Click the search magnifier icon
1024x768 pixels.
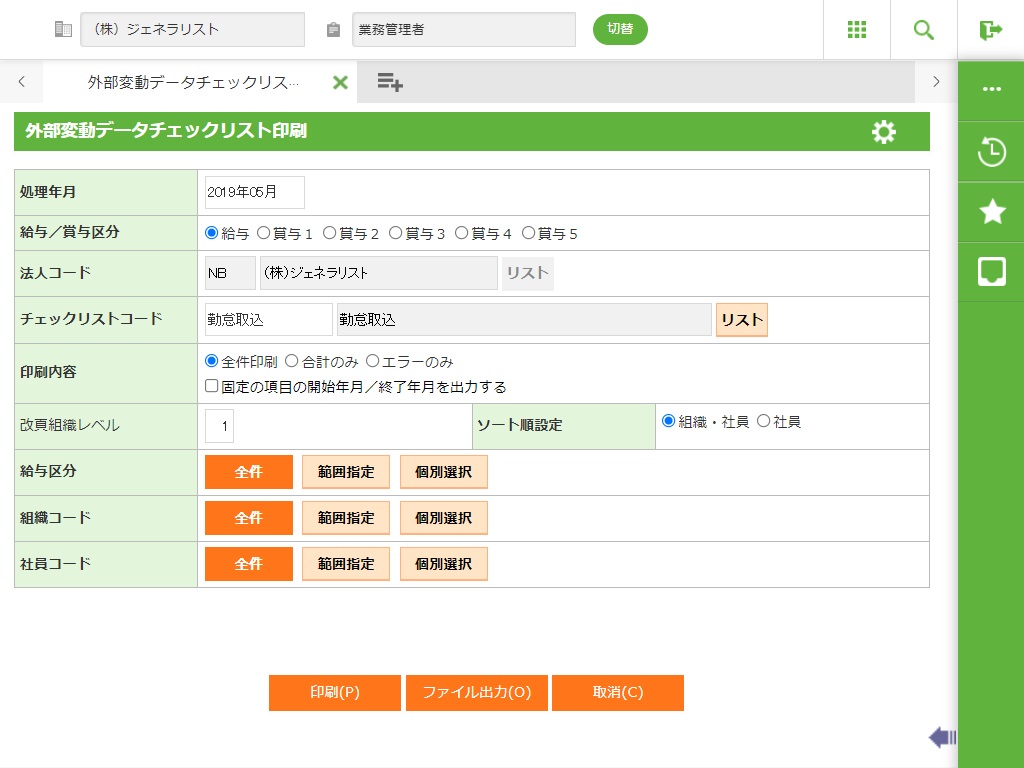[923, 30]
